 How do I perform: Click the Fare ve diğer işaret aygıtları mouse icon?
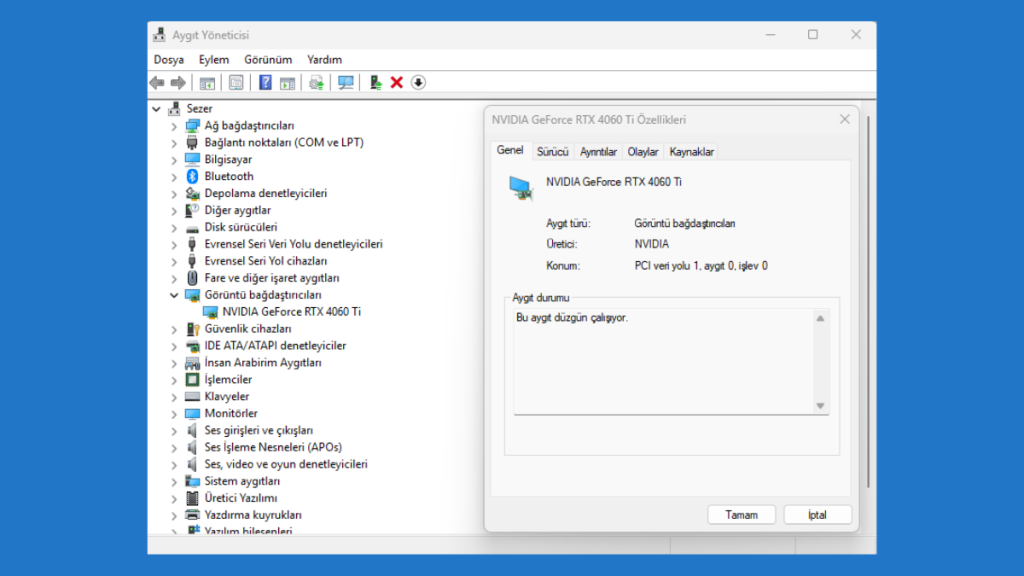192,278
